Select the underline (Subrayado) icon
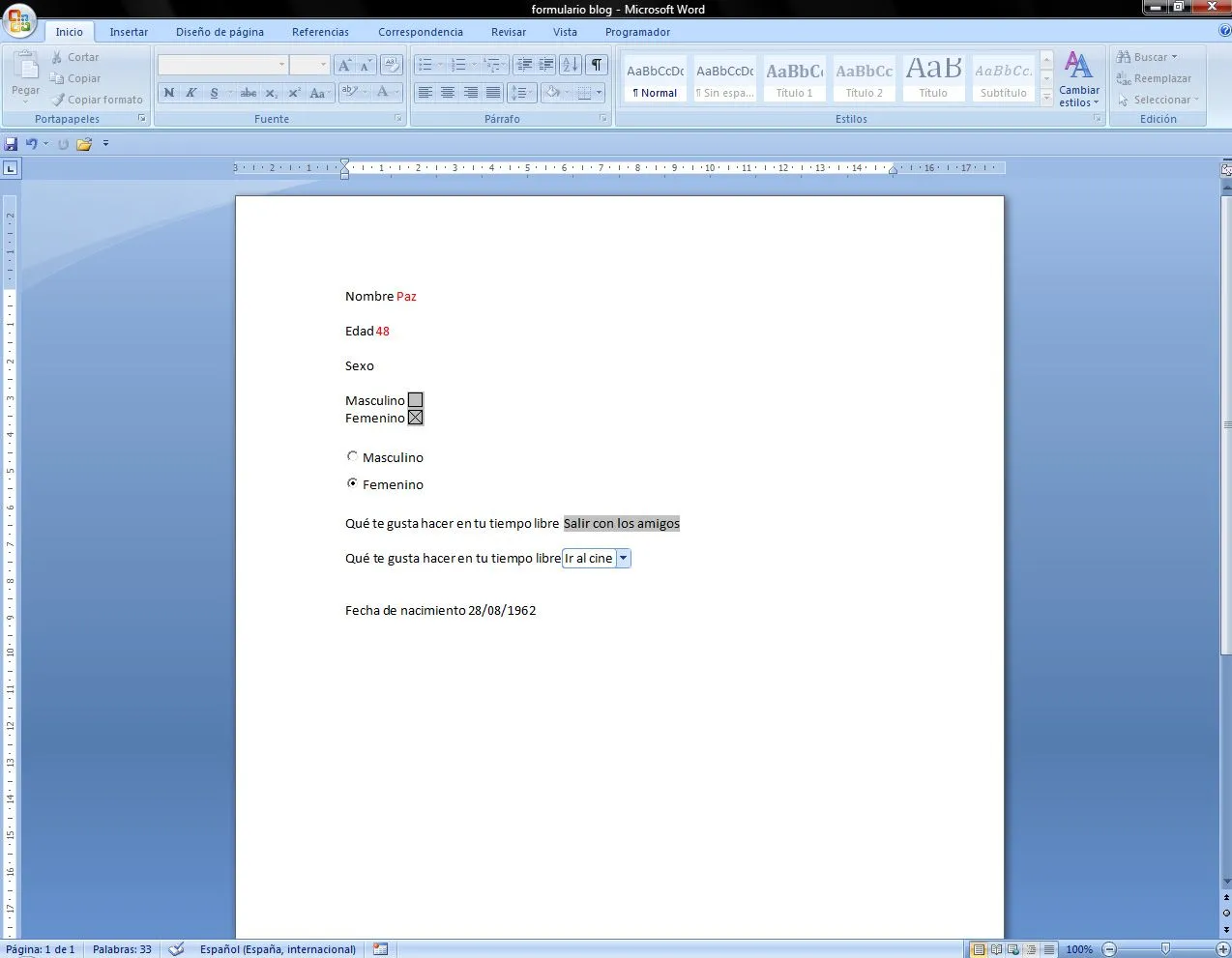 tap(213, 93)
